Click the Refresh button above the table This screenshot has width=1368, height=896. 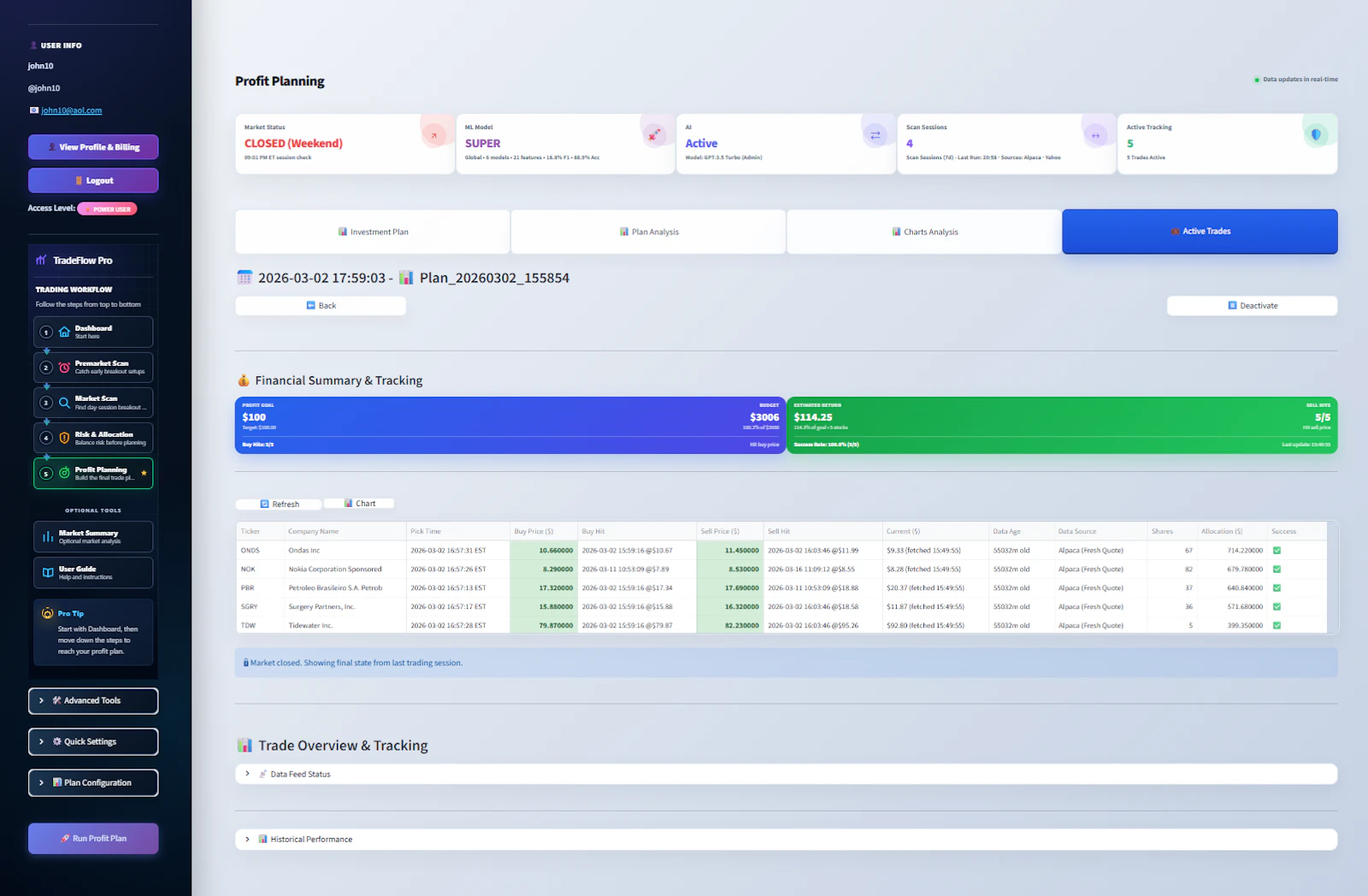[x=279, y=504]
